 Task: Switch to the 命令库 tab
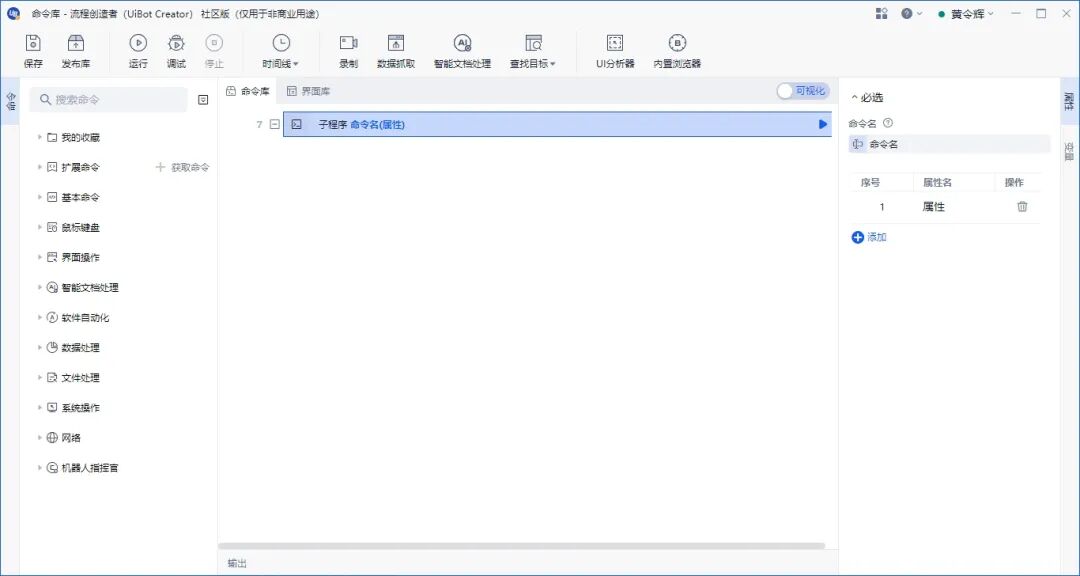pos(248,91)
